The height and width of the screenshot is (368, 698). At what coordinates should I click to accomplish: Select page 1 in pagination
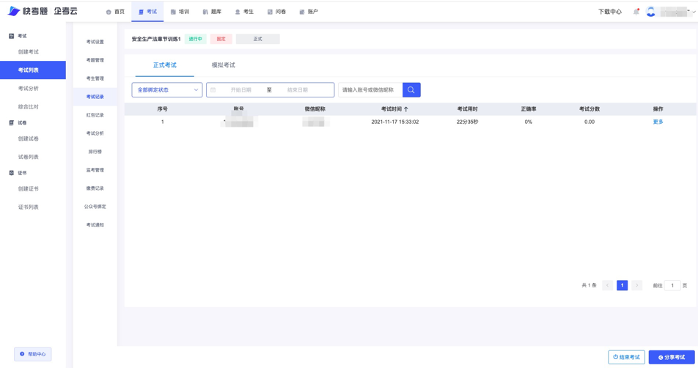coord(622,286)
